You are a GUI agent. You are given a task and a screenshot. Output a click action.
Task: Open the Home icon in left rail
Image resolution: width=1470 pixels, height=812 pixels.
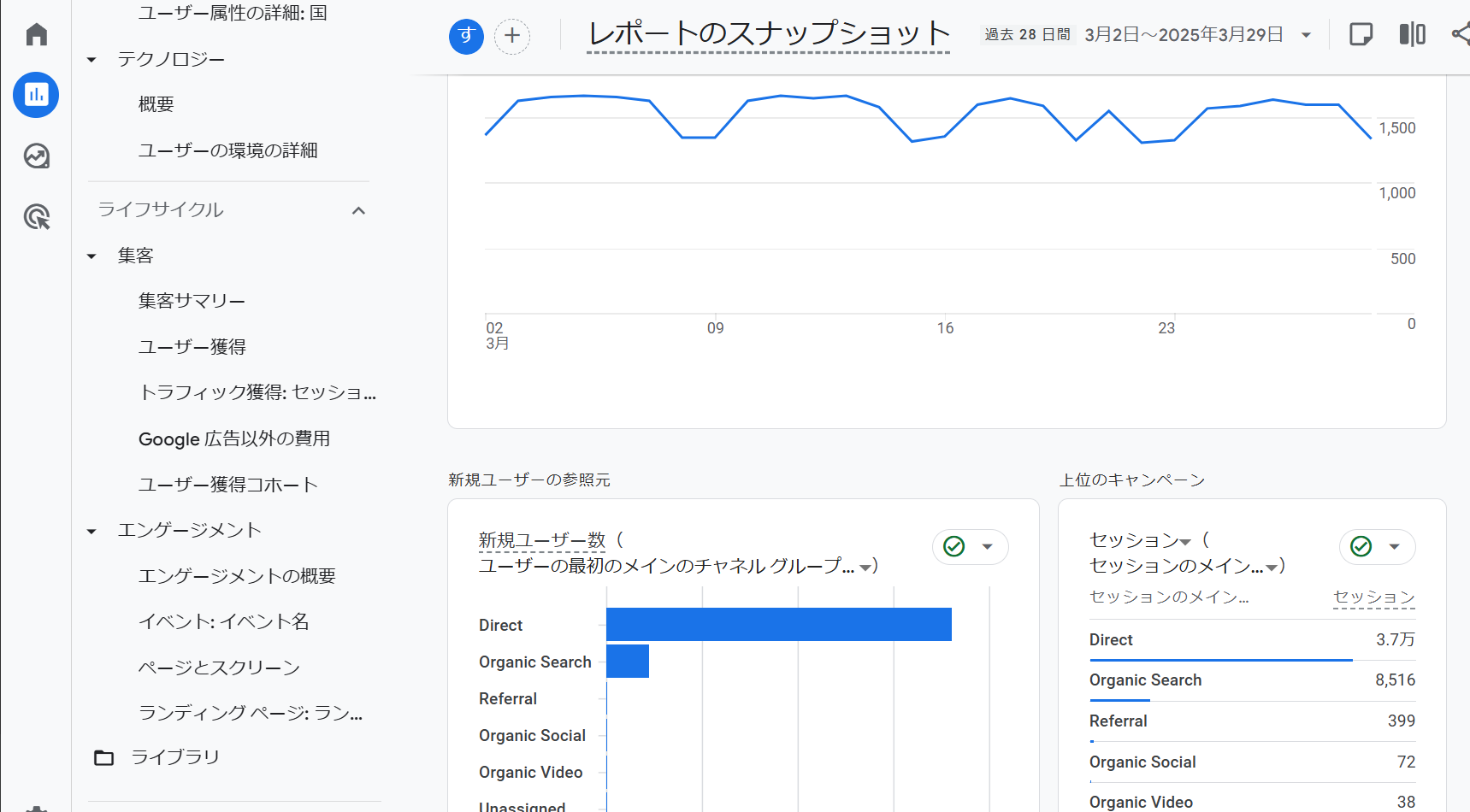pos(36,34)
